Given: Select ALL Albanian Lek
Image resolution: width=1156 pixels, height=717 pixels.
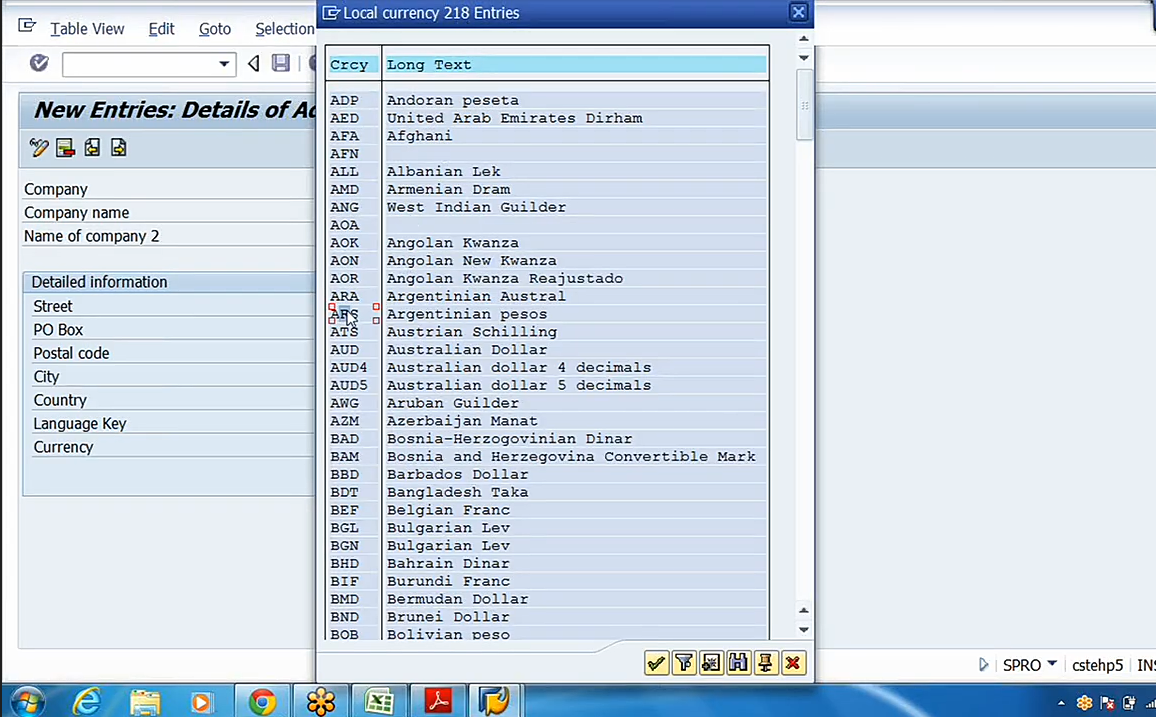Looking at the screenshot, I should coord(548,172).
